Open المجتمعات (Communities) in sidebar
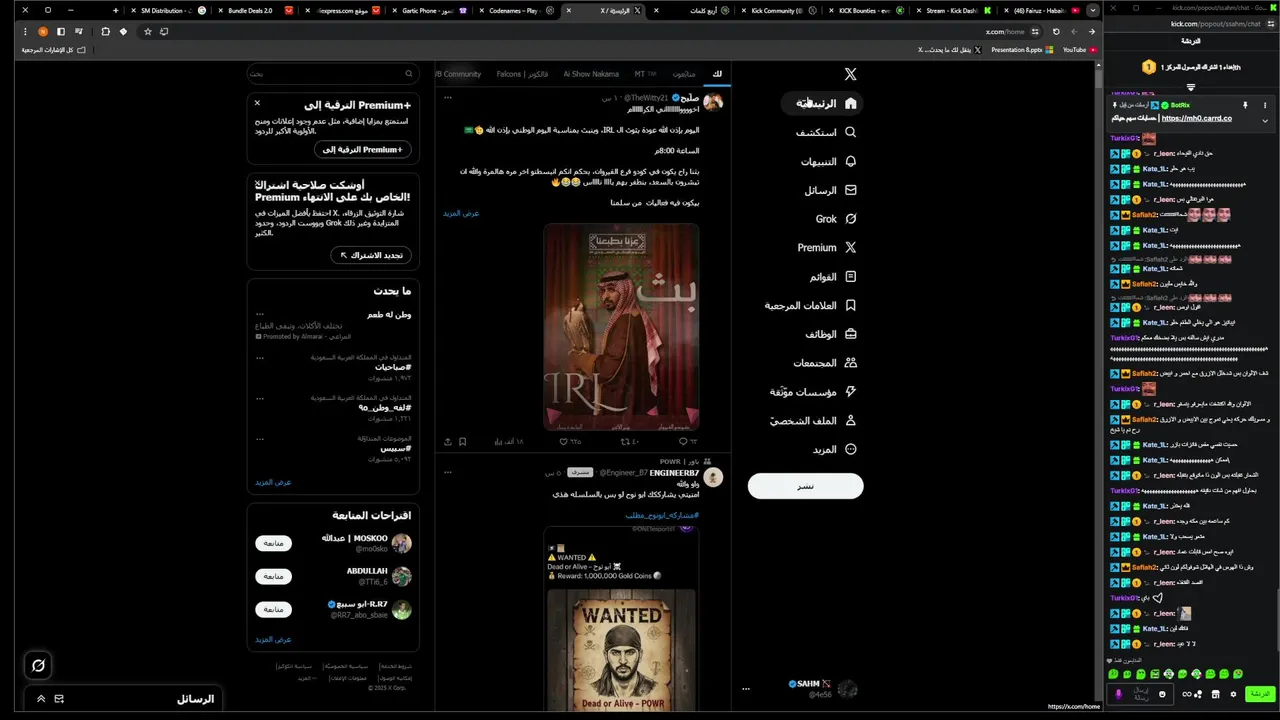Image resolution: width=1280 pixels, height=720 pixels. 825,363
